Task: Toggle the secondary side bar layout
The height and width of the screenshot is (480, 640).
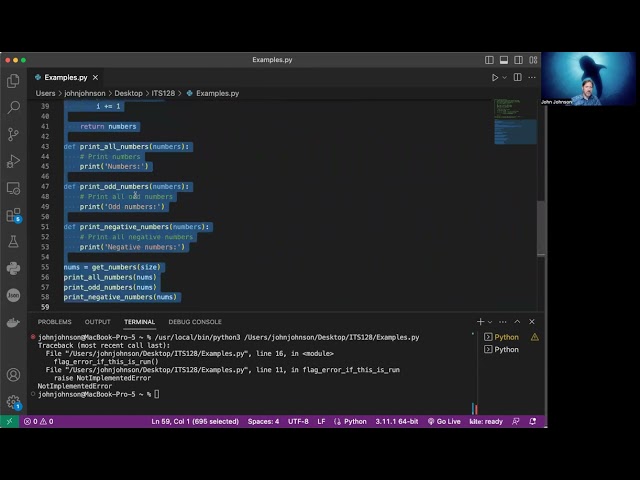Action: [518, 60]
